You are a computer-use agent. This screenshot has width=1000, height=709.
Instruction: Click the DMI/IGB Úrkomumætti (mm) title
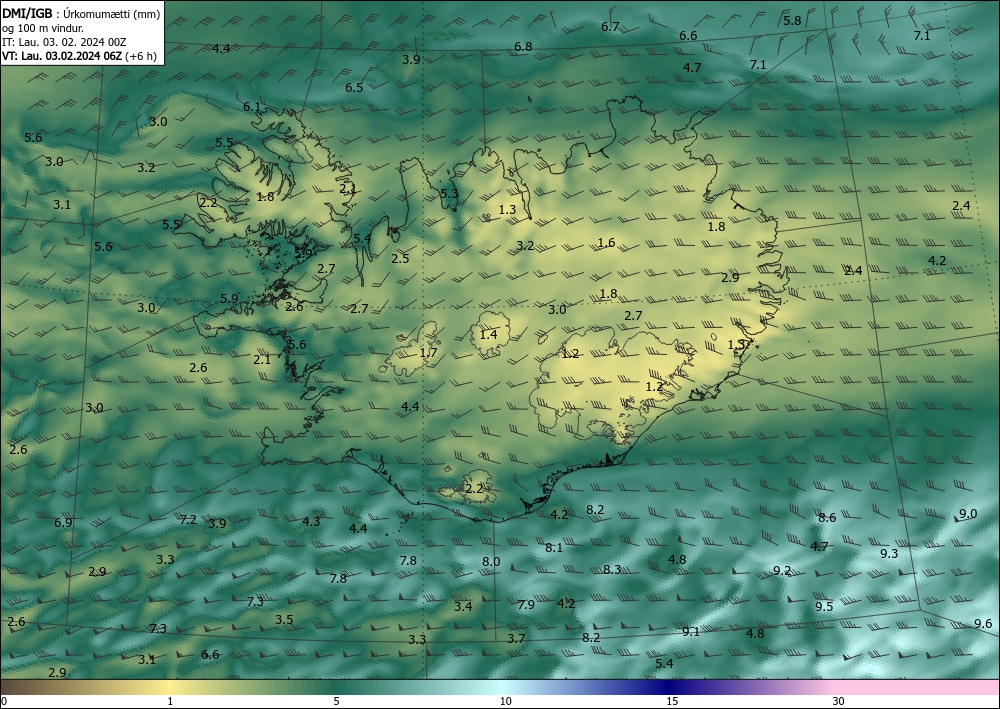coord(81,13)
